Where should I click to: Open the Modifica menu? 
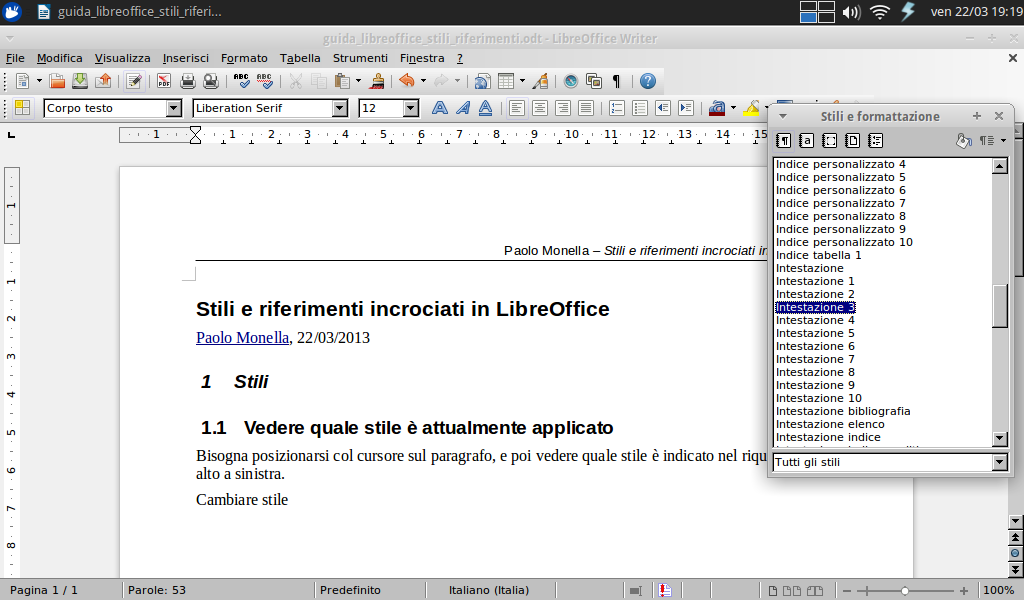click(59, 58)
